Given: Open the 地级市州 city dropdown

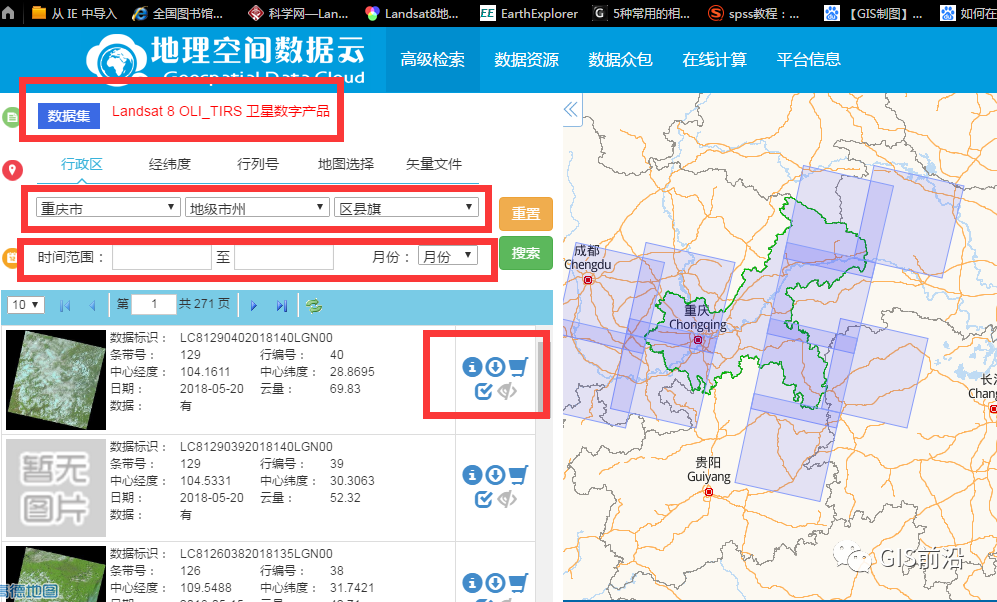Looking at the screenshot, I should (x=257, y=208).
